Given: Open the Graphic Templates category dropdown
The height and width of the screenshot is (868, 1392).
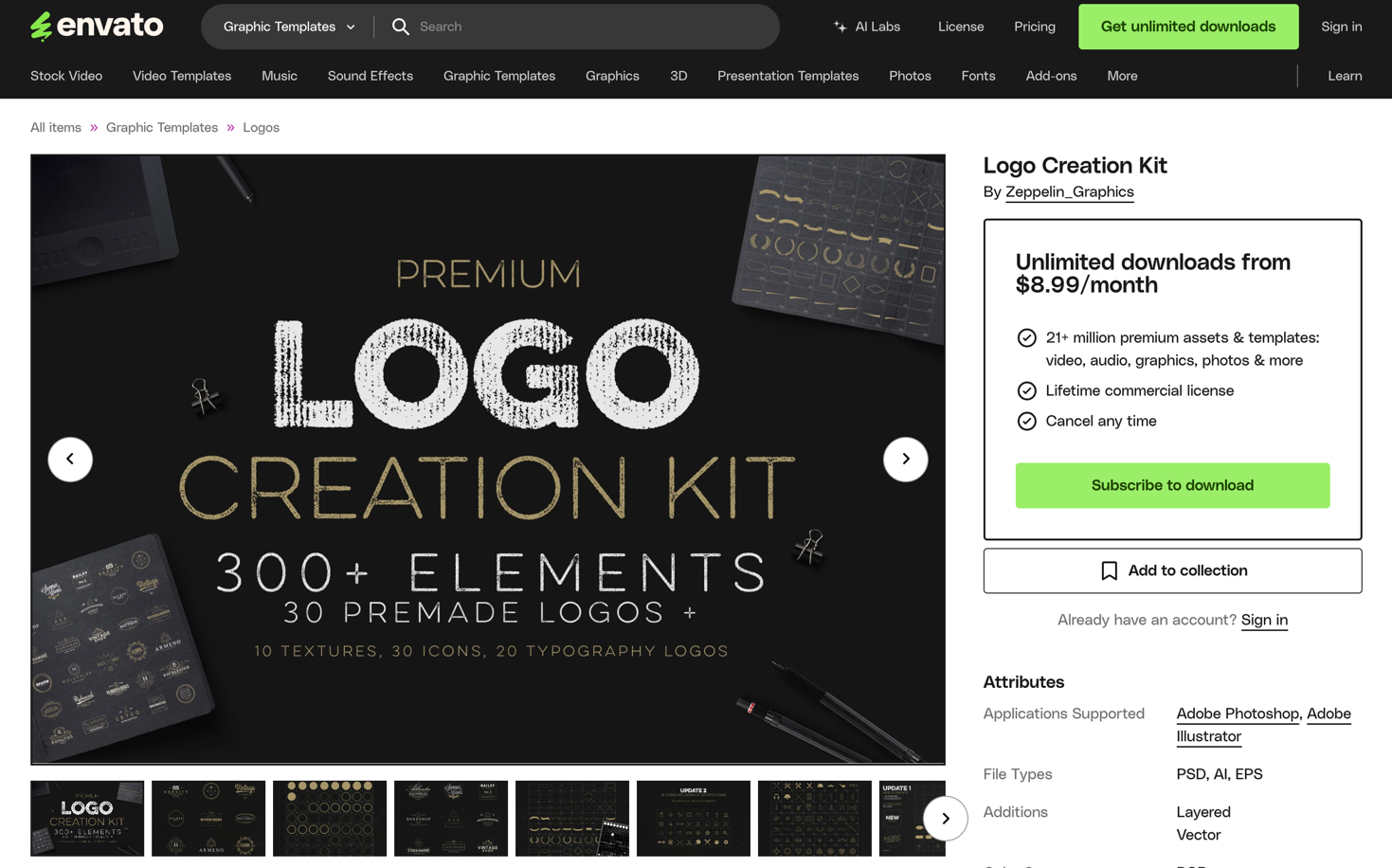Looking at the screenshot, I should (x=289, y=27).
